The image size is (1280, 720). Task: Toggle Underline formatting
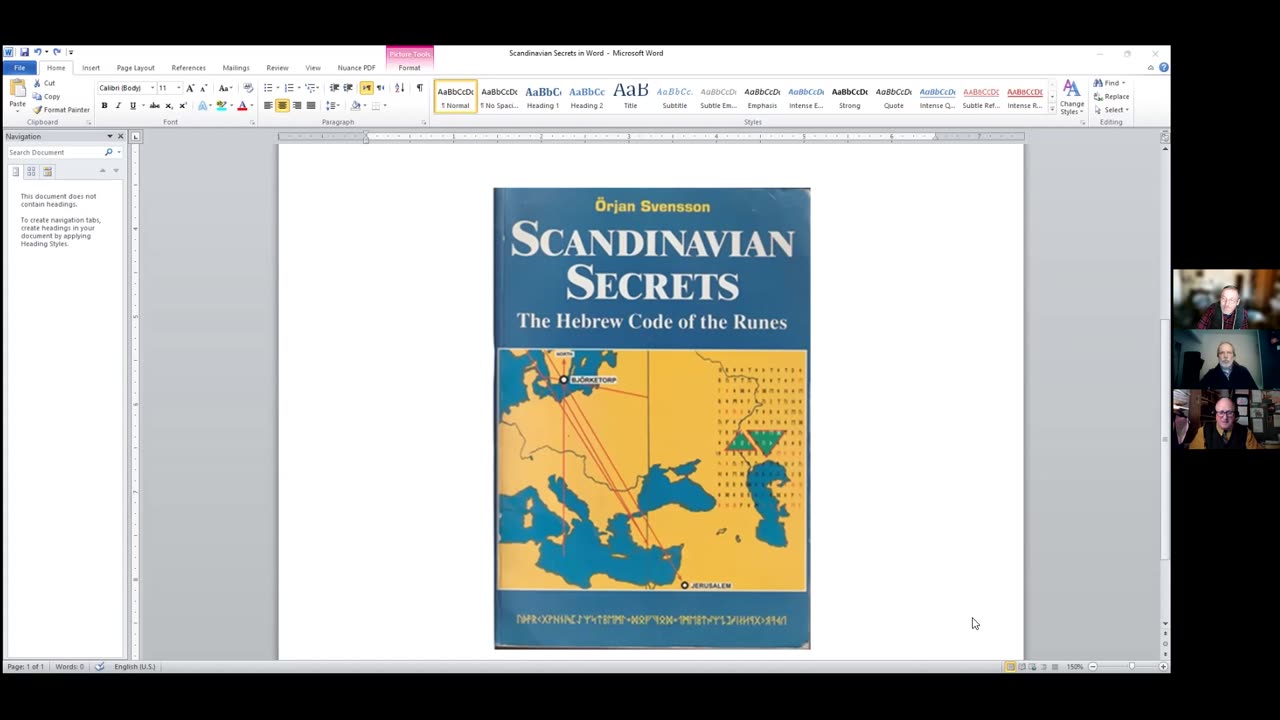click(132, 105)
